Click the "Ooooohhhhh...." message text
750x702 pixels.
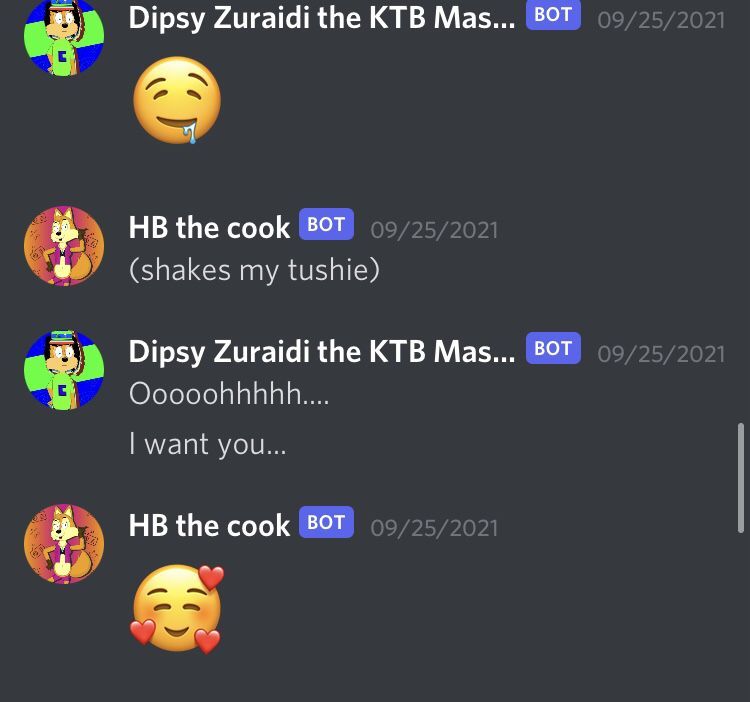pyautogui.click(x=229, y=394)
